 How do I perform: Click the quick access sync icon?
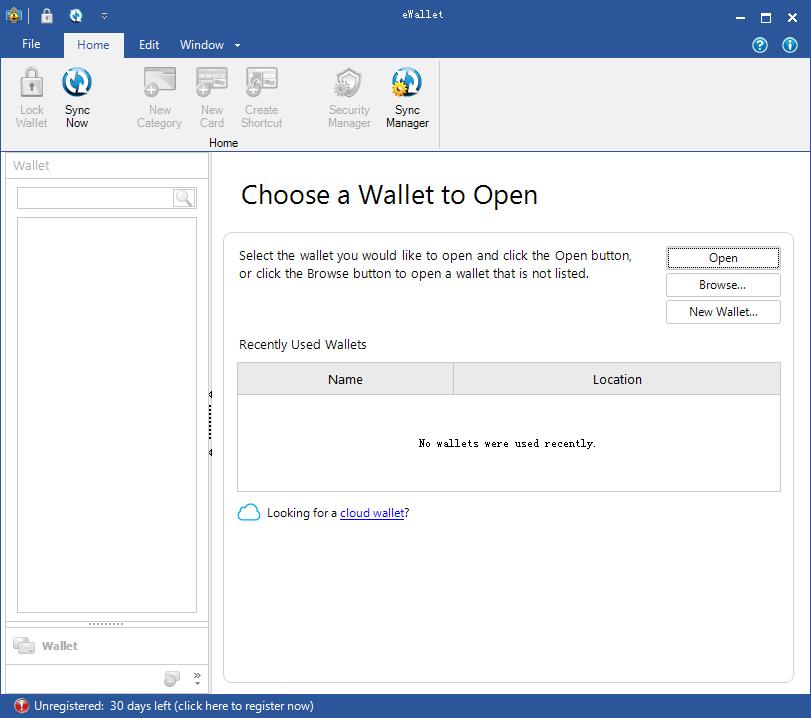(77, 16)
